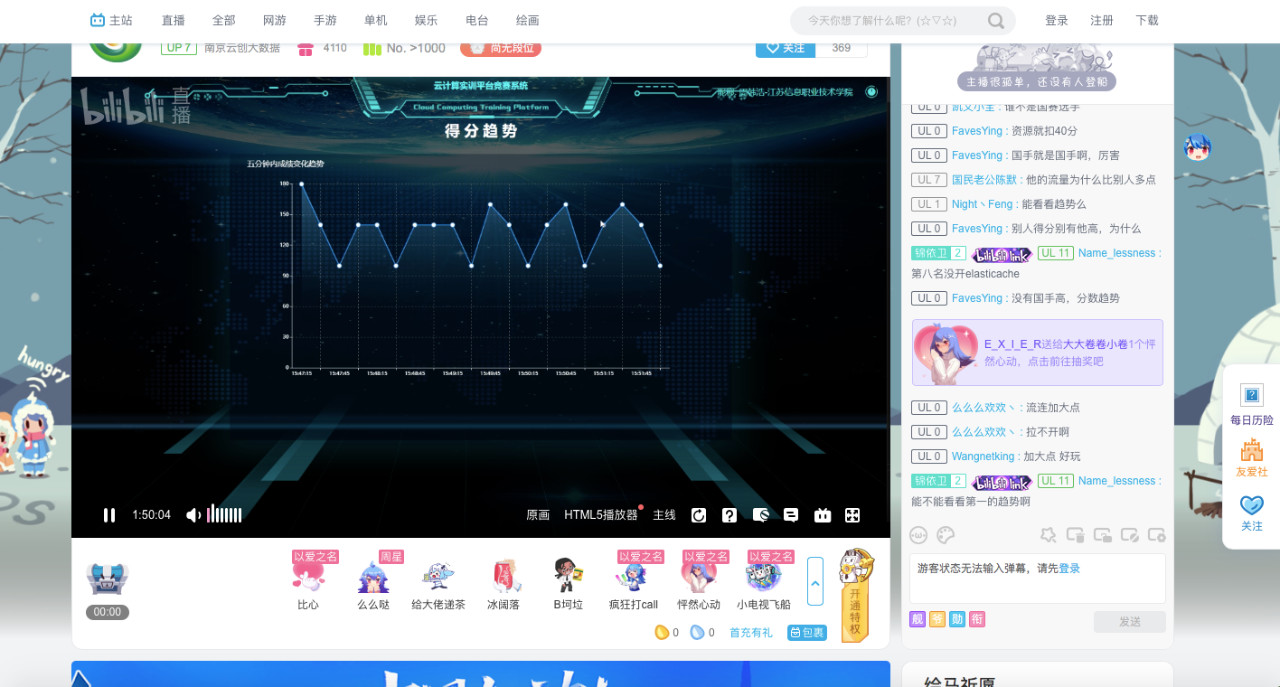
Task: Click the 关注 follow button
Action: 785,48
